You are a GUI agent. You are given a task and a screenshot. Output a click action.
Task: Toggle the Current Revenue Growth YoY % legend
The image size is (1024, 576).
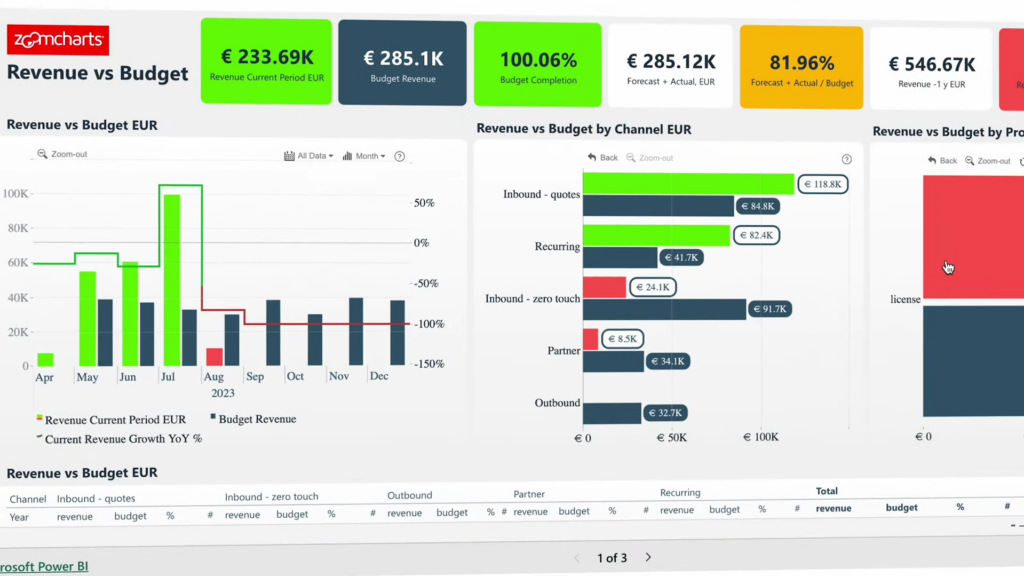click(x=123, y=439)
